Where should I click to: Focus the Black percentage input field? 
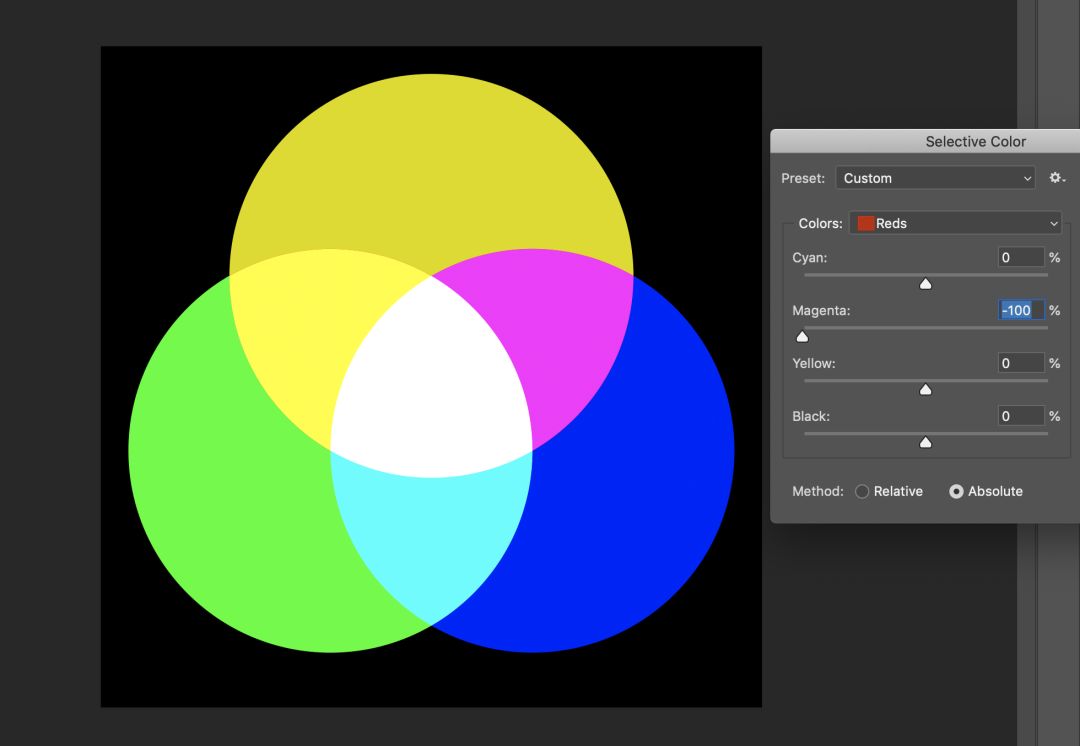tap(1020, 416)
